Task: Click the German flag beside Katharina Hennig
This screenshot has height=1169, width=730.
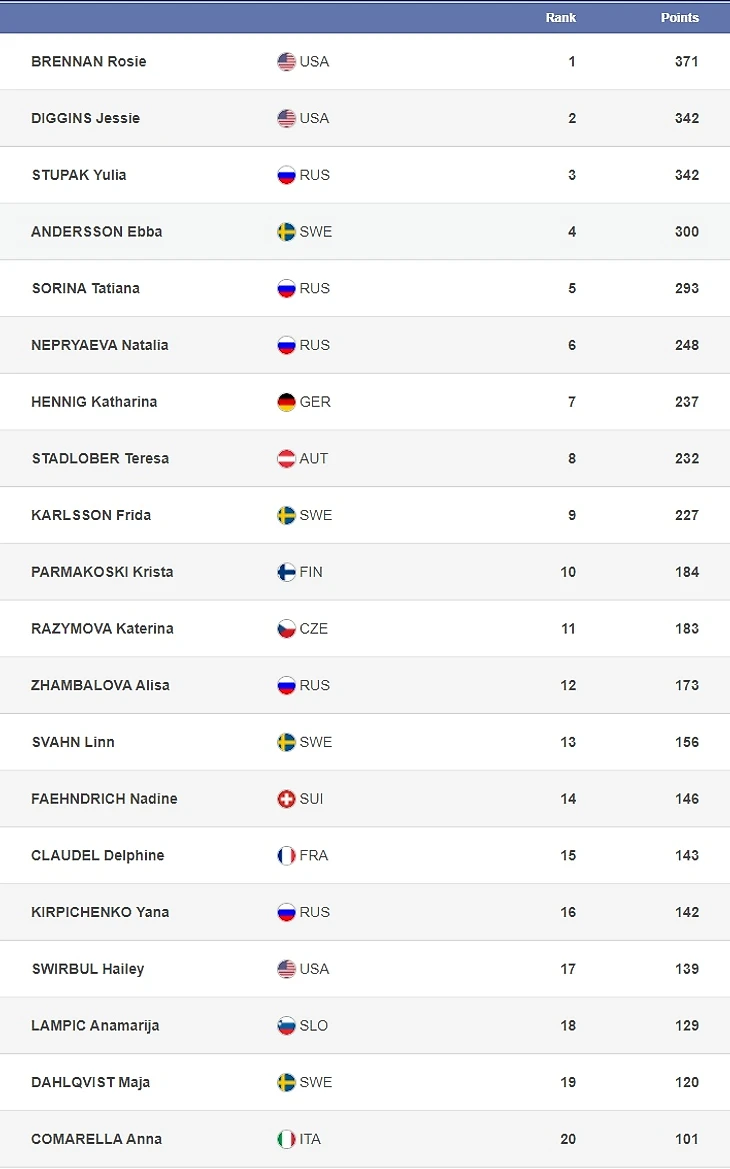Action: pos(286,402)
